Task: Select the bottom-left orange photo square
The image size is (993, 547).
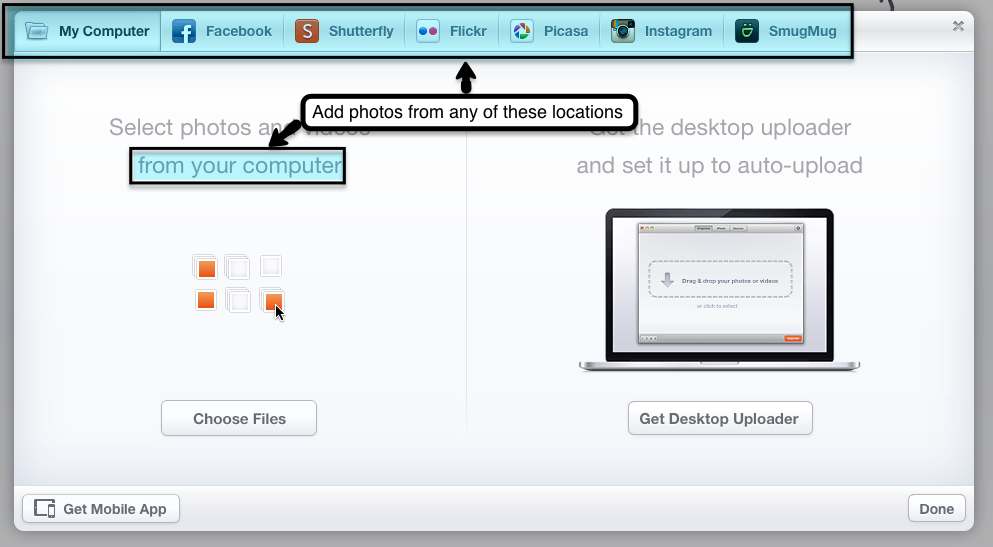Action: pos(206,300)
